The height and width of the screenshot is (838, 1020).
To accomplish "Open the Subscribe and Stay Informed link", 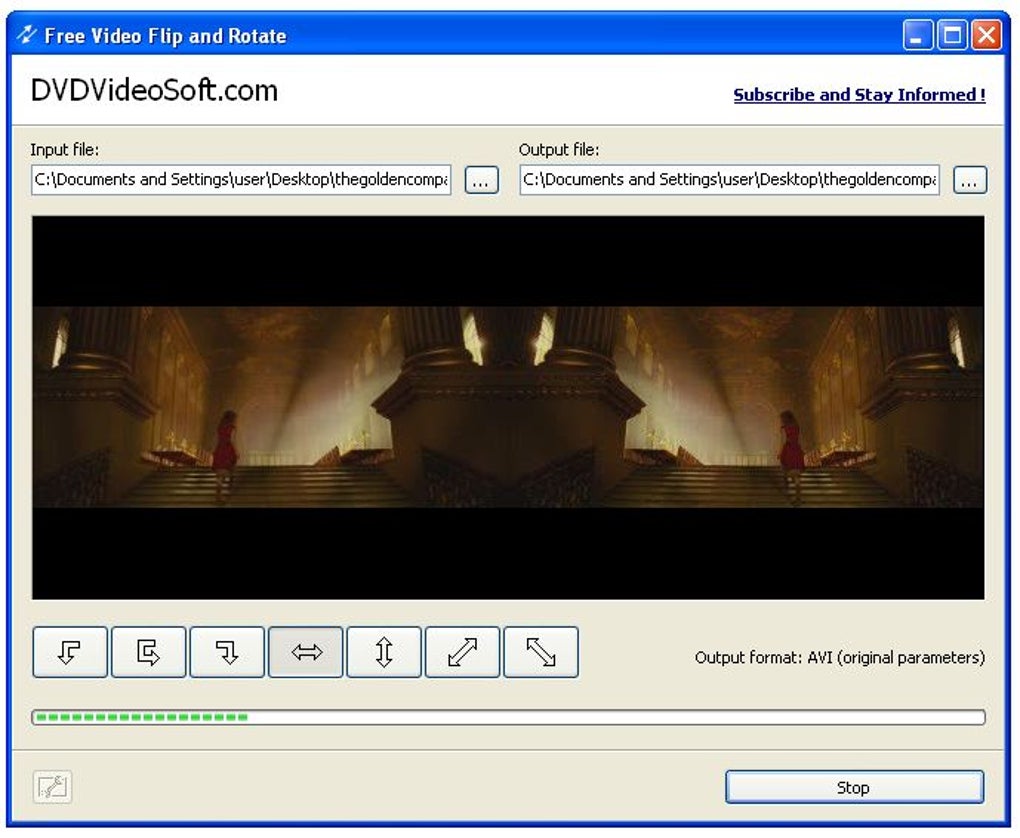I will pos(859,95).
